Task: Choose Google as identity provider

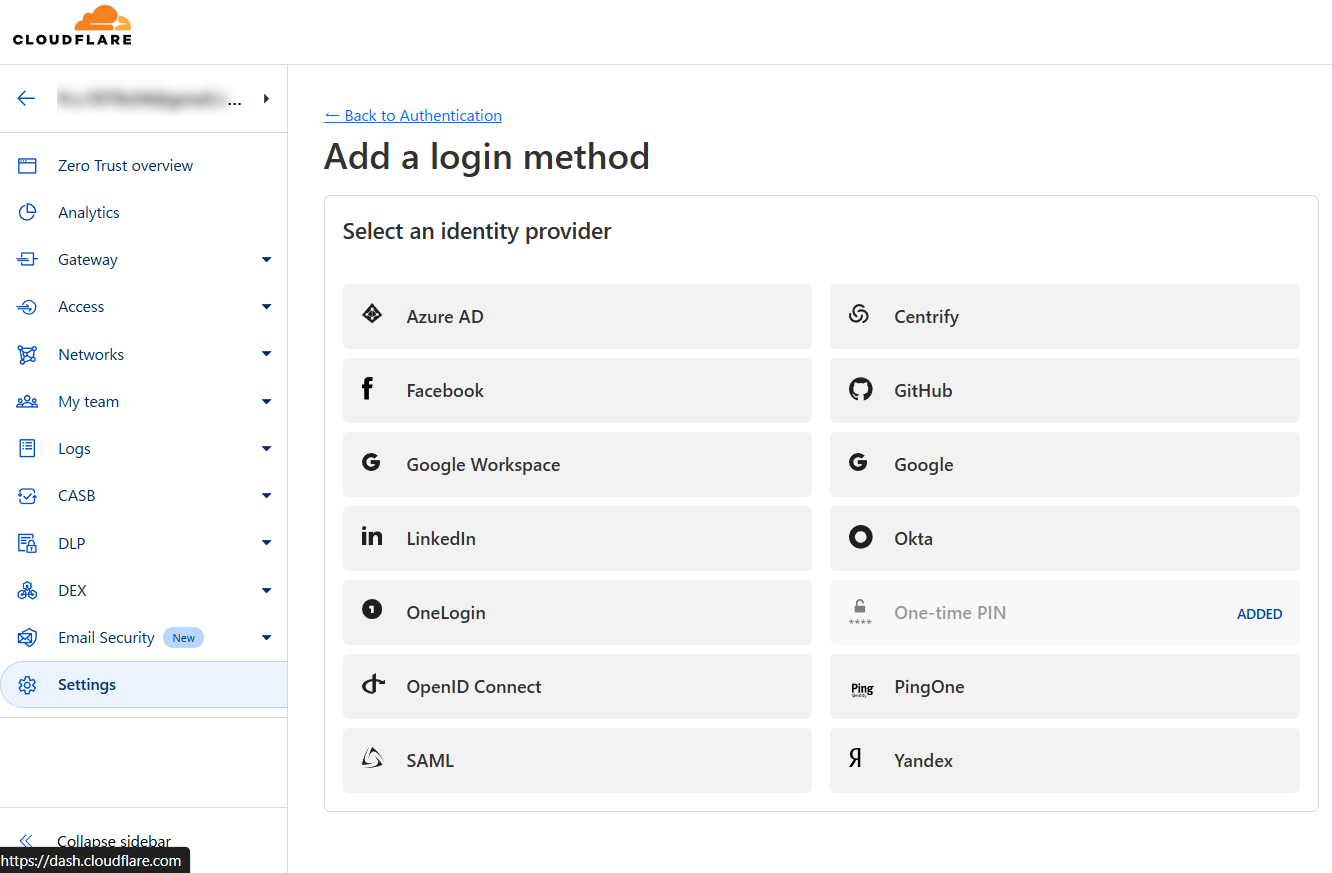Action: pyautogui.click(x=1064, y=464)
